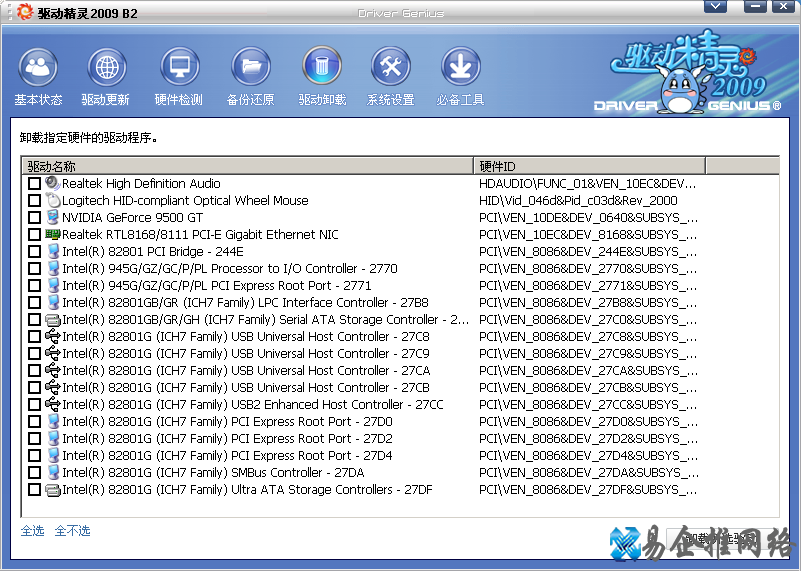Click the 全选 select all link
Screen dimensions: 801x571
point(32,531)
